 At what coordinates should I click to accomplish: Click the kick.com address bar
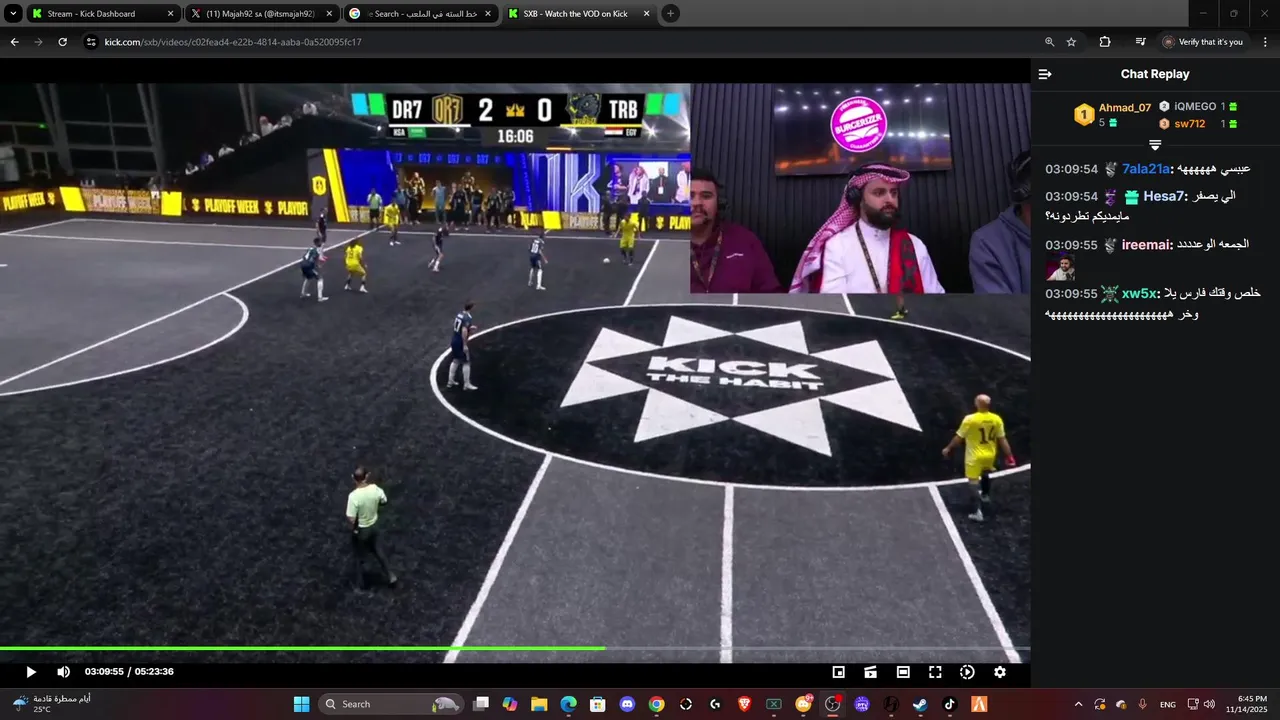click(x=560, y=42)
